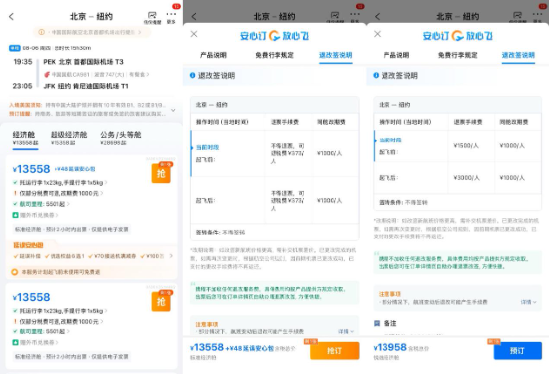The height and width of the screenshot is (375, 550).
Task: Switch to 免费行李规定 tab in right popup
Action: (x=457, y=55)
